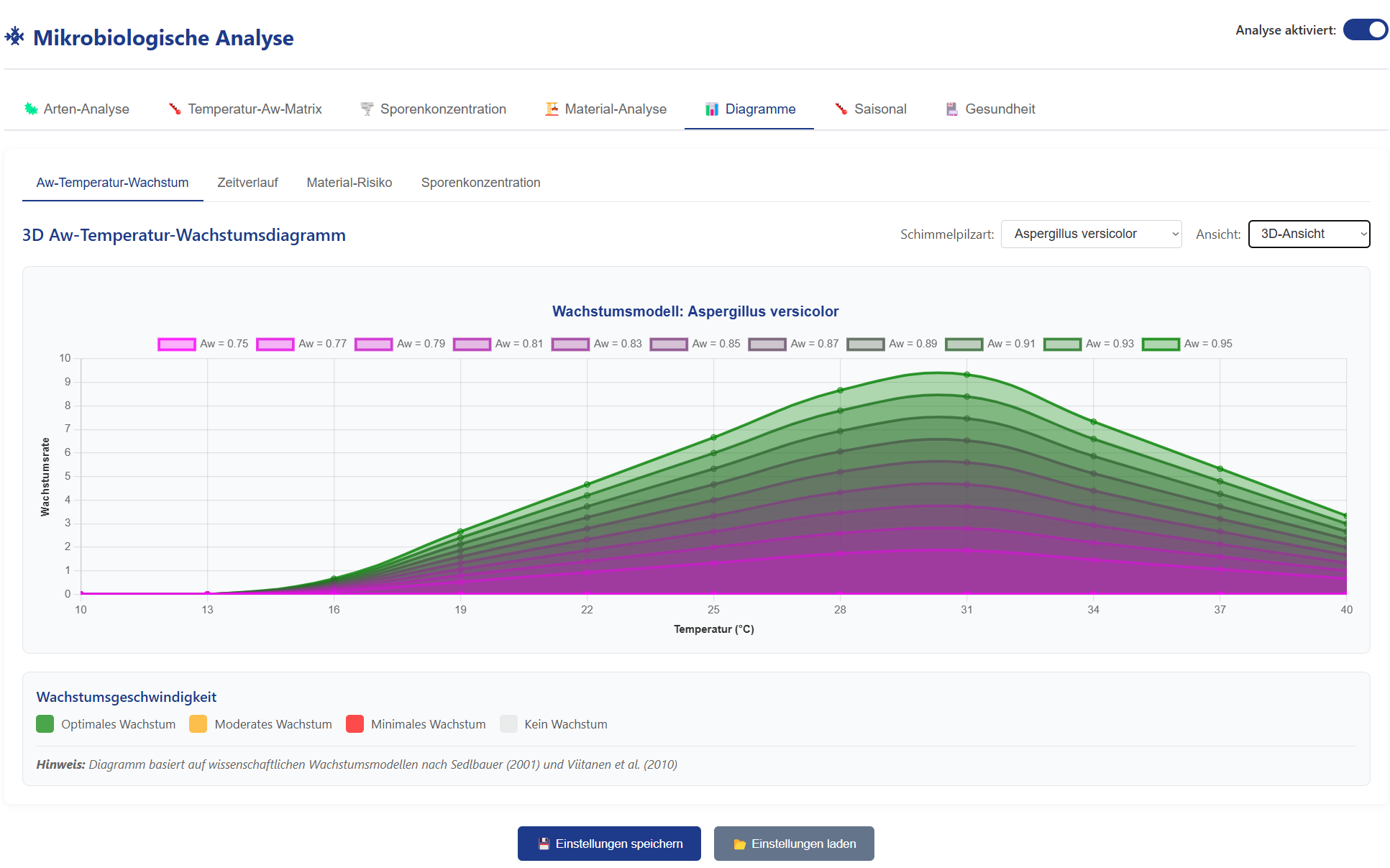Click the Gesundheit hospital icon
1390x868 pixels.
(x=952, y=109)
